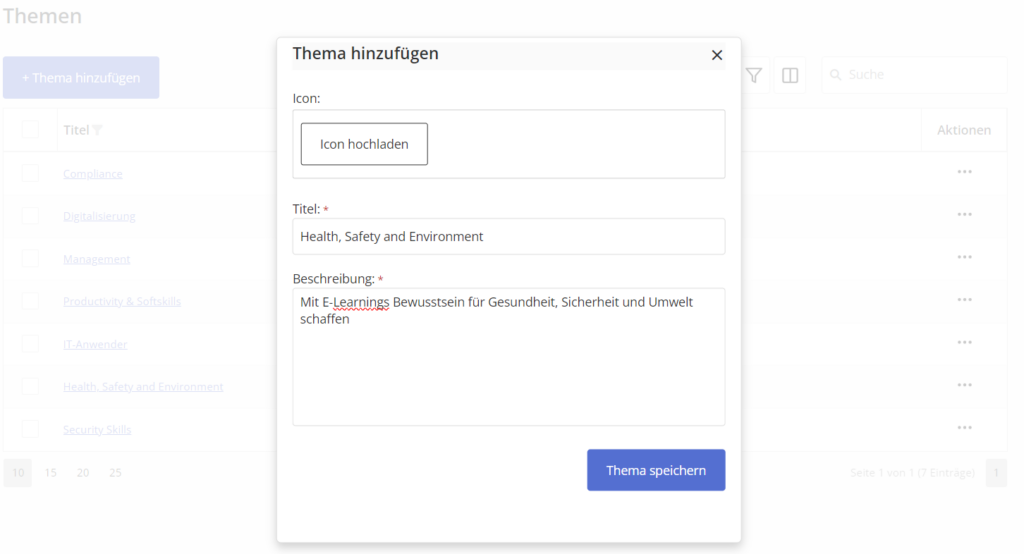Select the Digitalisierung row checkbox
Screen dimensions: 1024x554
(x=30, y=216)
